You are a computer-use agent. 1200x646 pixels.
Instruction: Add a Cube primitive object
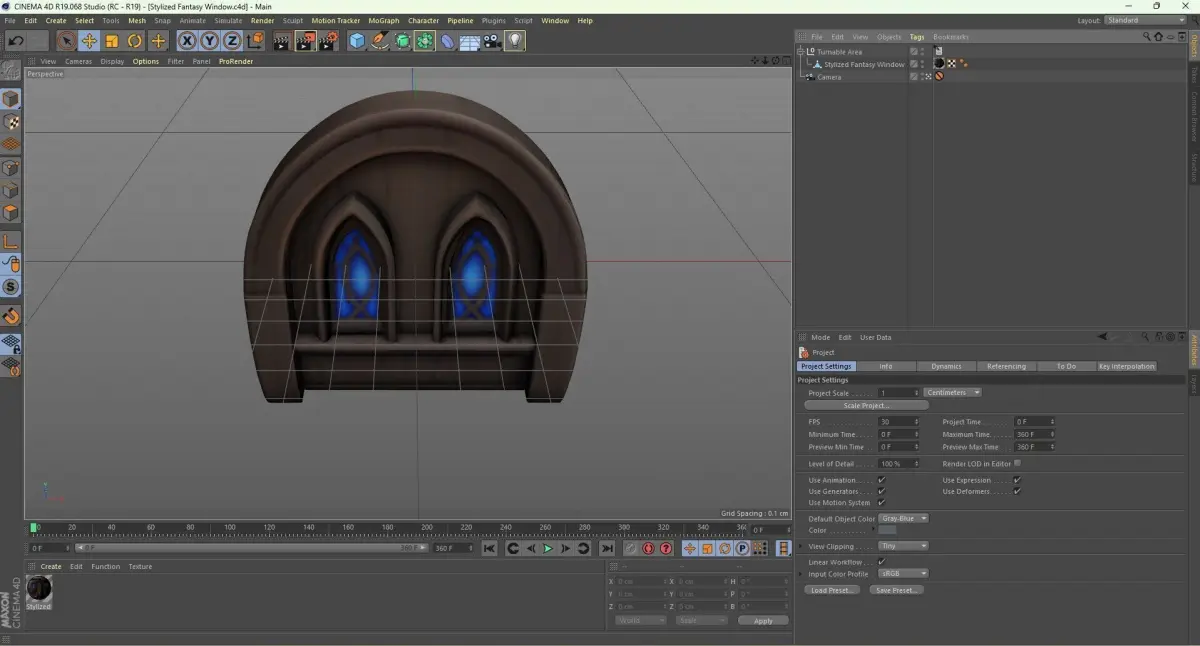coord(357,41)
